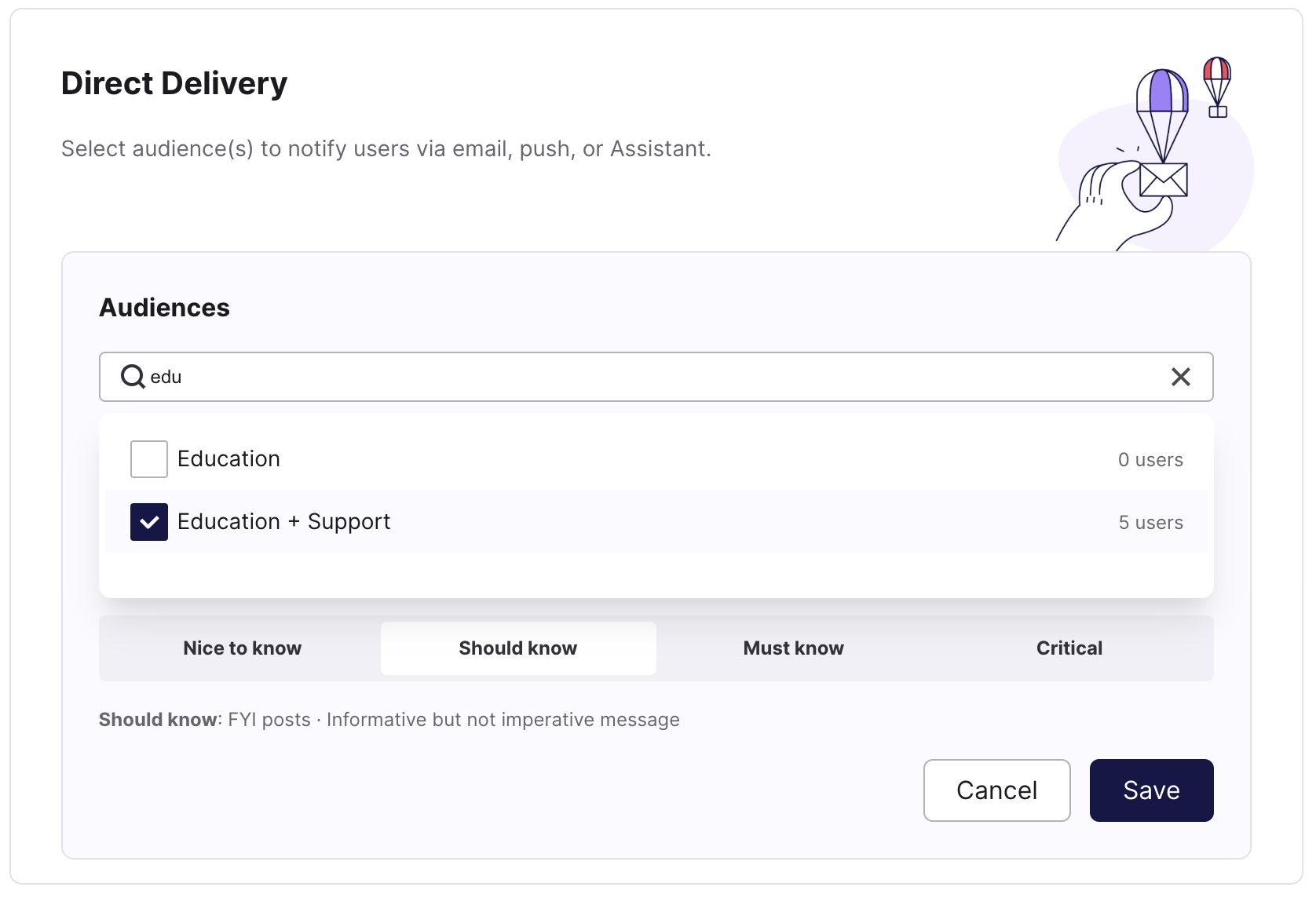
Task: Switch to the Should know tab
Action: (518, 648)
